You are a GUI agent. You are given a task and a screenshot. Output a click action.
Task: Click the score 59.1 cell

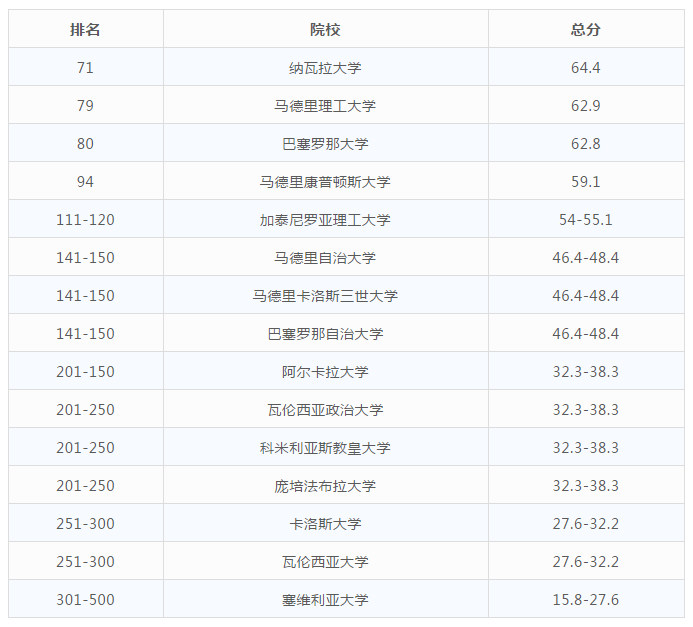click(586, 182)
